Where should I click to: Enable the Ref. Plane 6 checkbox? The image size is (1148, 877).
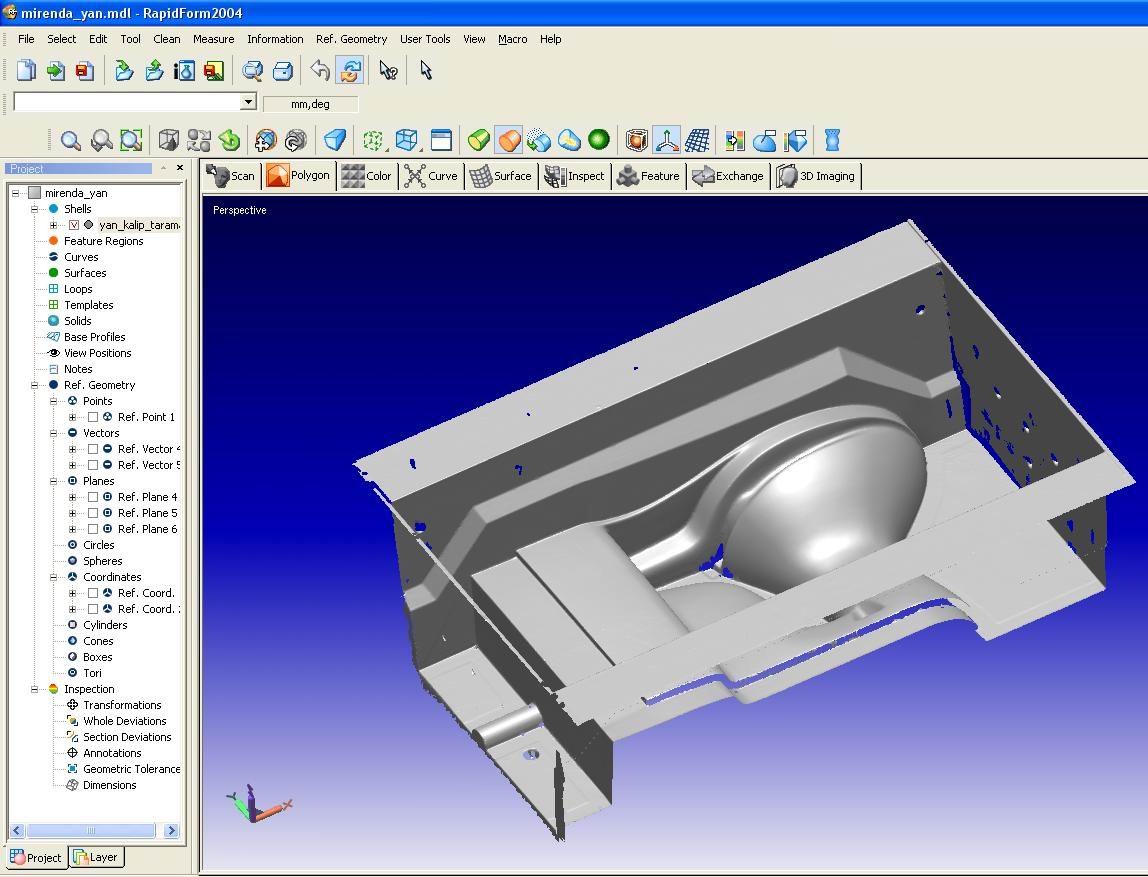pyautogui.click(x=93, y=529)
